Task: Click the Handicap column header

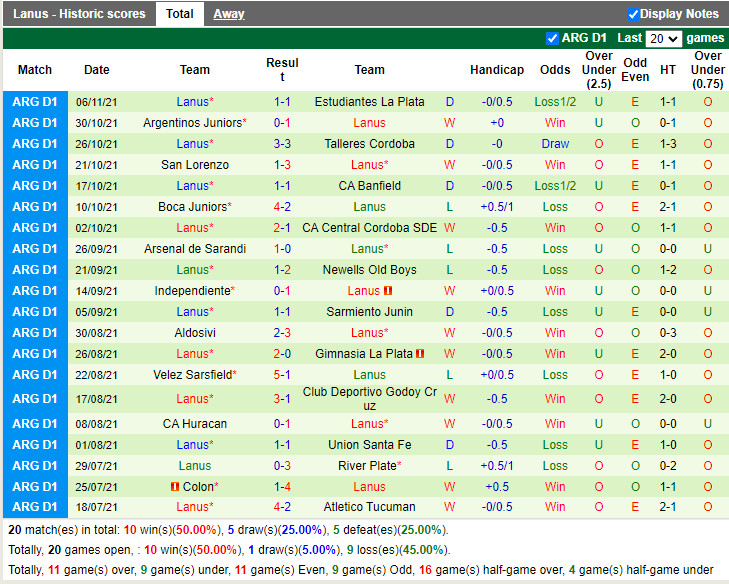Action: (x=496, y=70)
